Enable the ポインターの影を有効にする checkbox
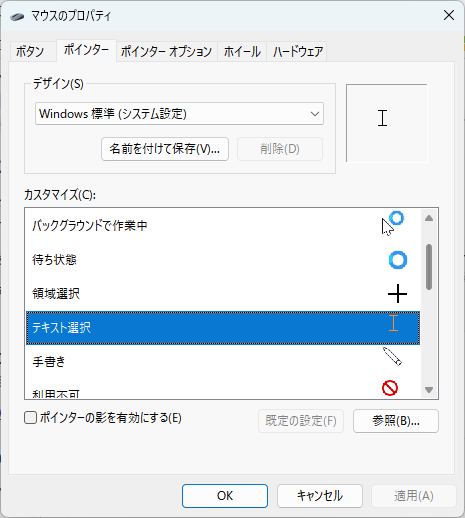465x518 pixels. (30, 418)
